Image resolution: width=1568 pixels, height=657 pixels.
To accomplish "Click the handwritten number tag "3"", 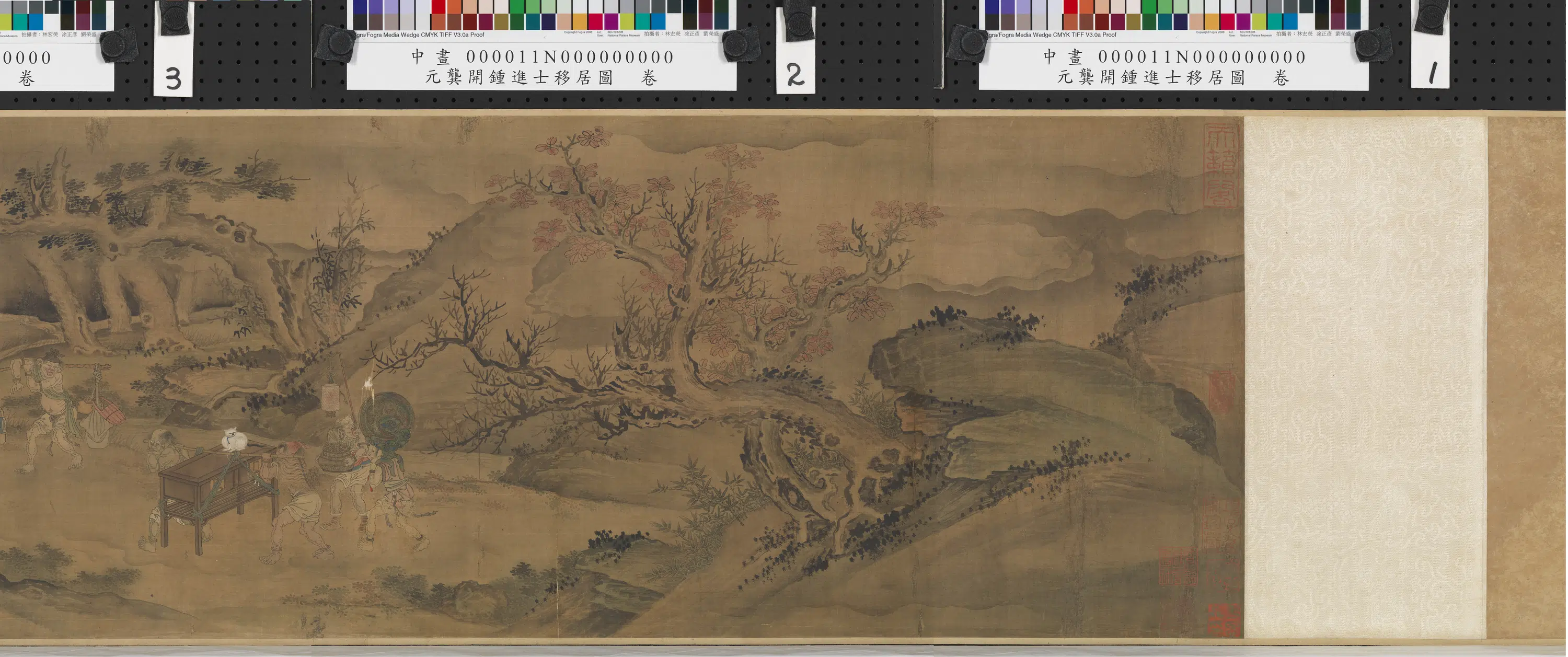I will [174, 79].
